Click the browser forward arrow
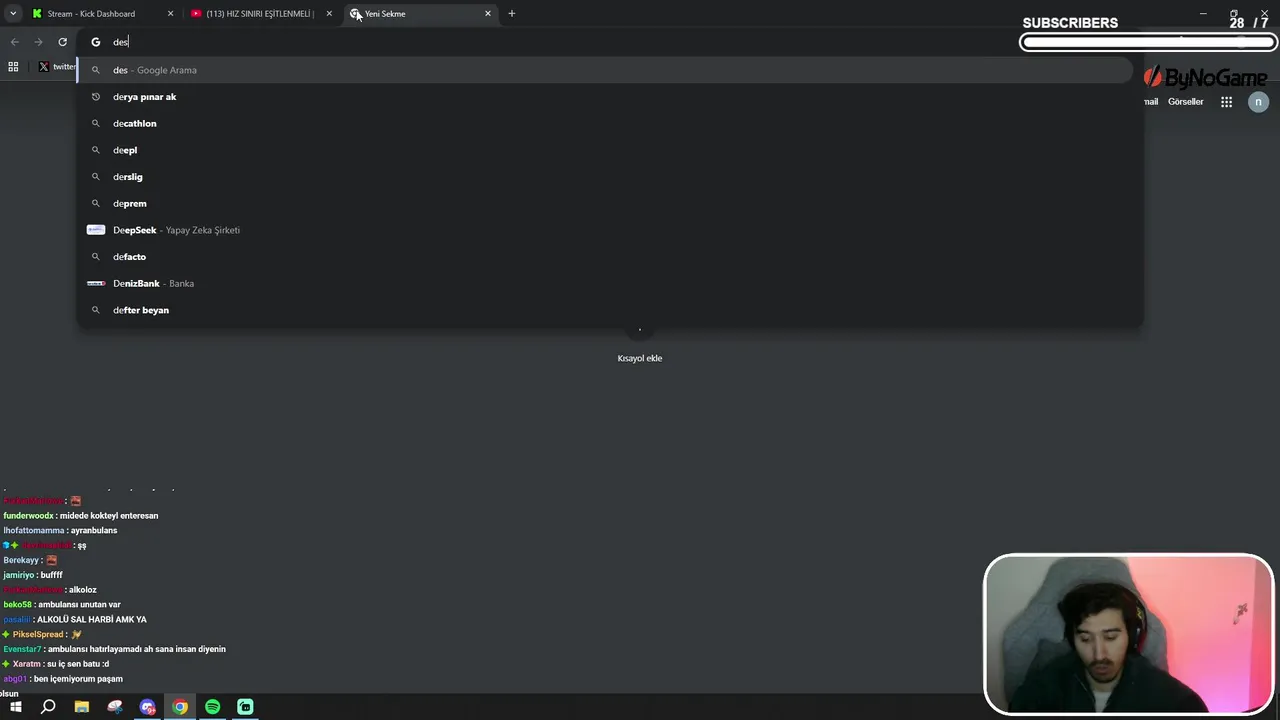Viewport: 1280px width, 720px height. 38,42
